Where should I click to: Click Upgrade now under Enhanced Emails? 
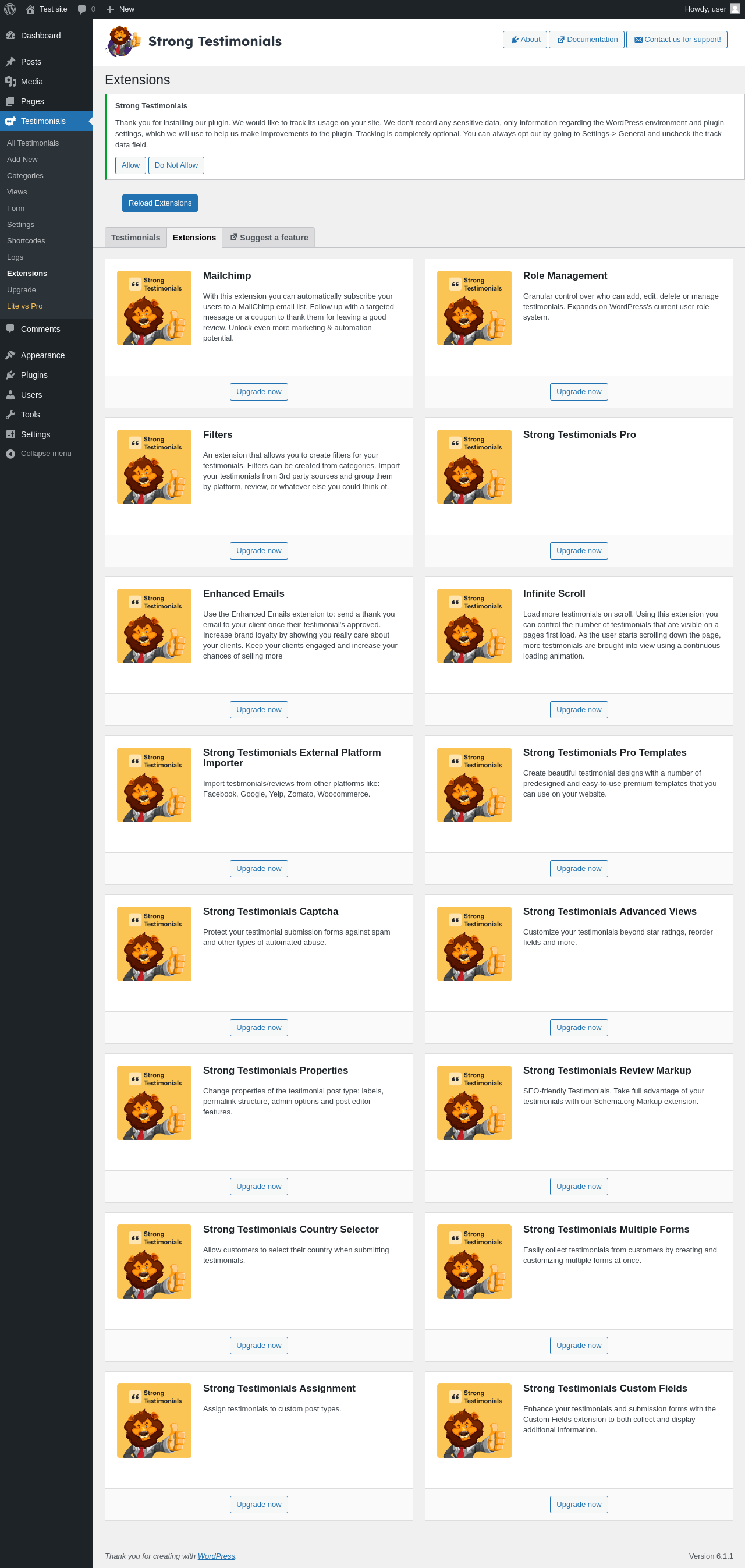(258, 710)
